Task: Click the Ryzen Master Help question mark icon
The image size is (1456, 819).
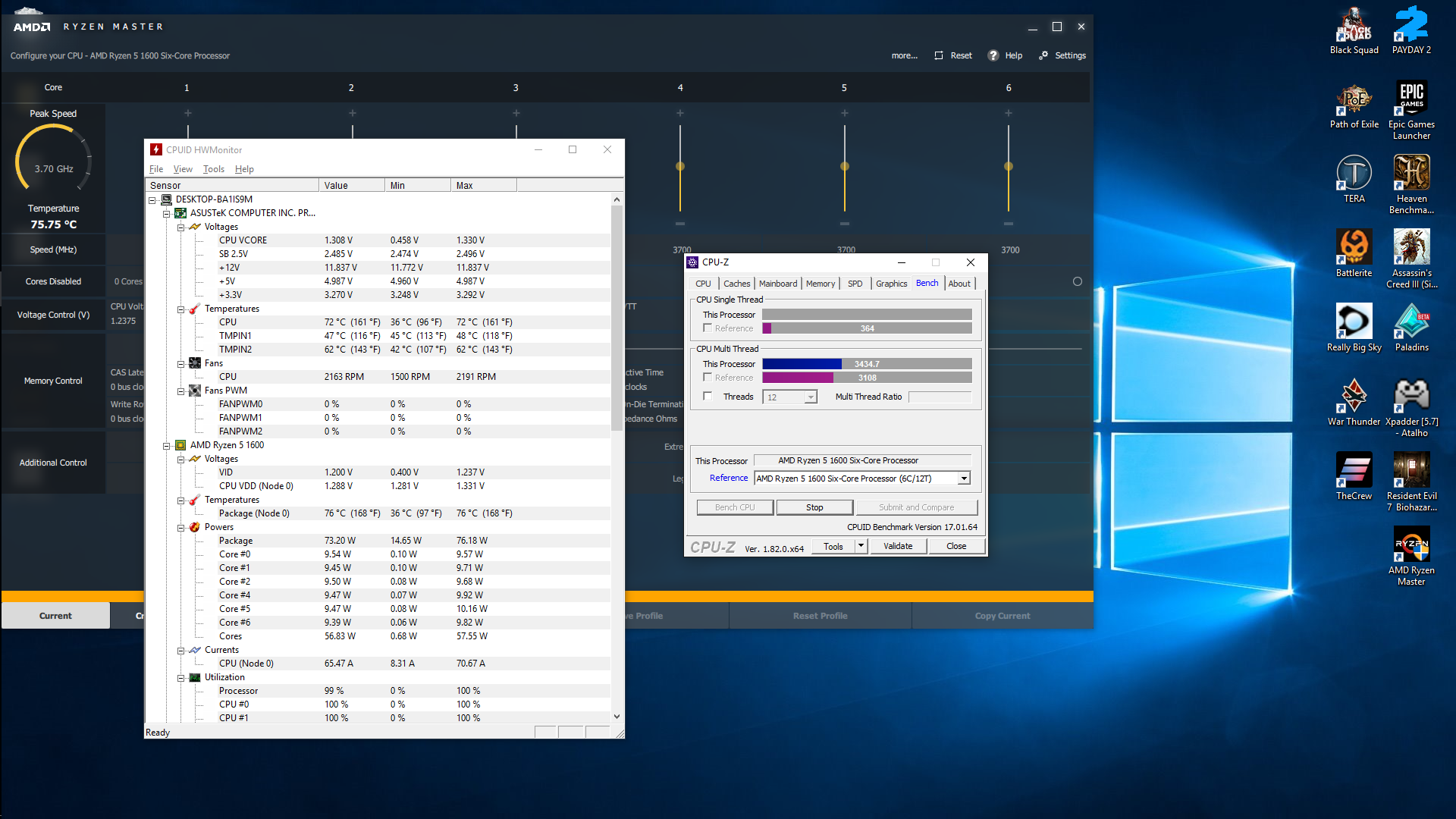Action: (x=993, y=55)
